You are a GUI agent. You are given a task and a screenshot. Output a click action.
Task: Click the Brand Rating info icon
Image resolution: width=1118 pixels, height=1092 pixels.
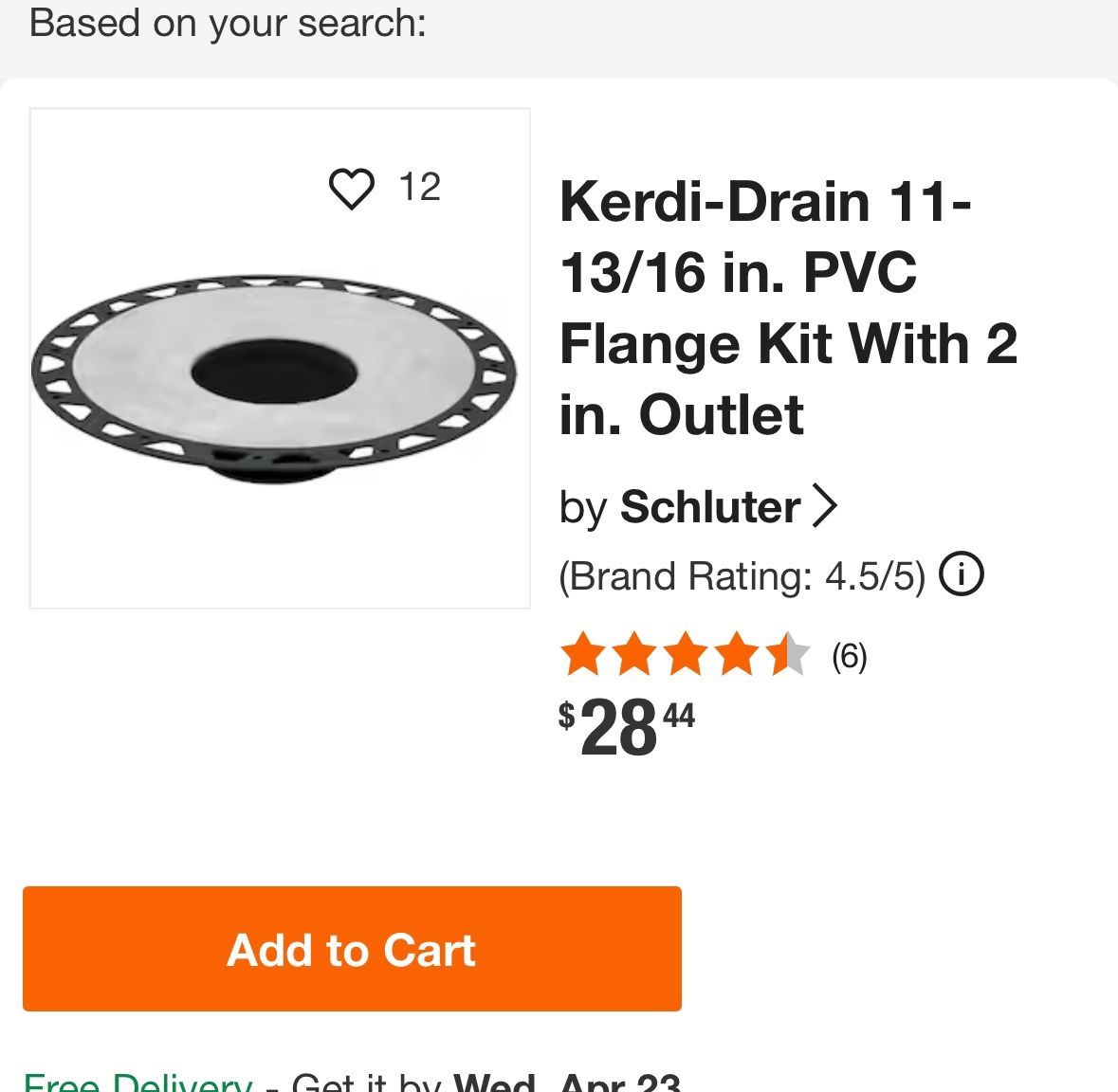point(961,574)
